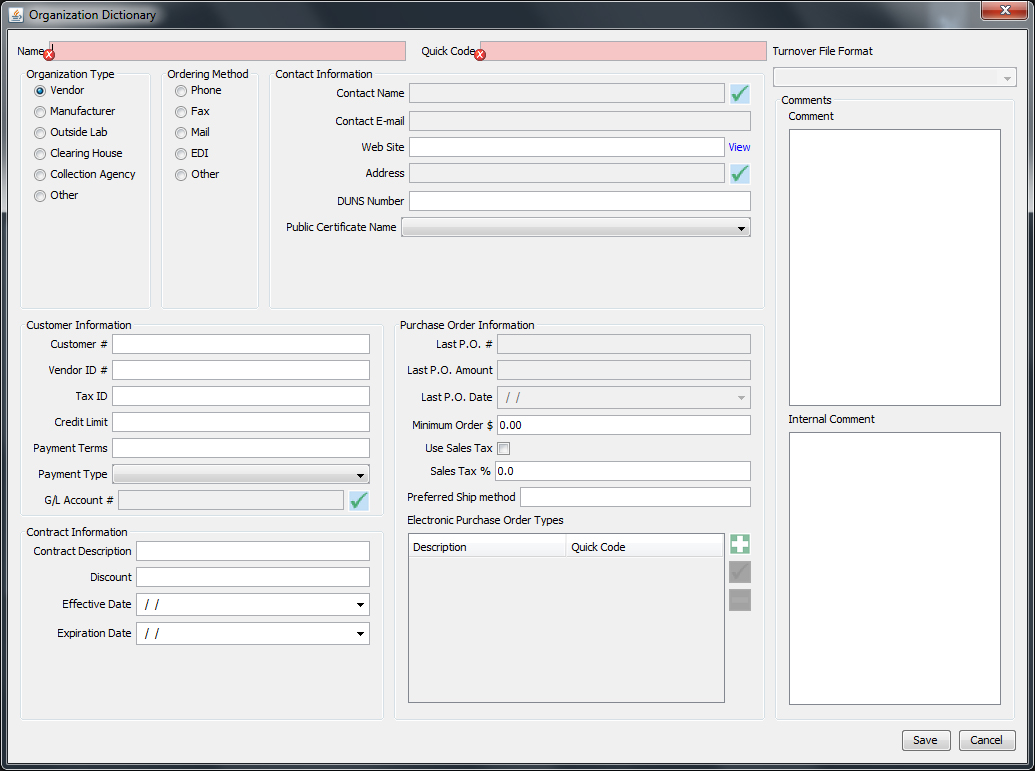Open the Payment Type dropdown

click(241, 475)
